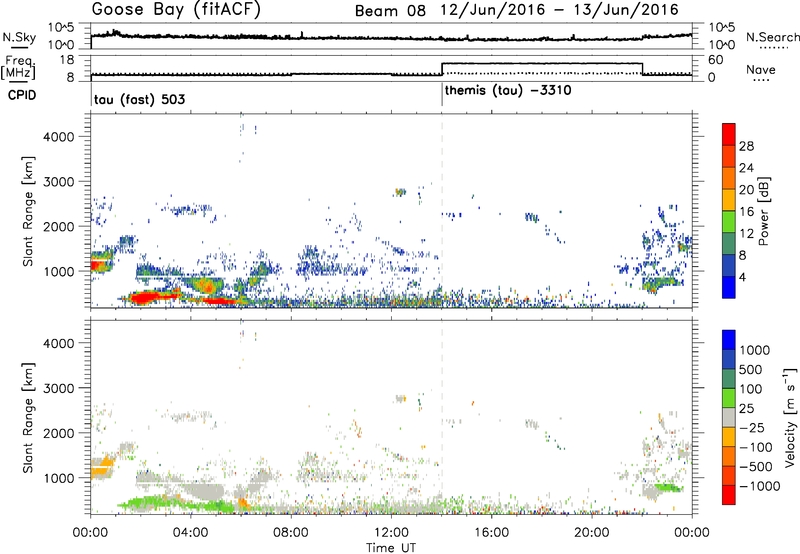Click the dashed 14:00 UT line in power panel
This screenshot has width=800, height=554.
(x=442, y=211)
